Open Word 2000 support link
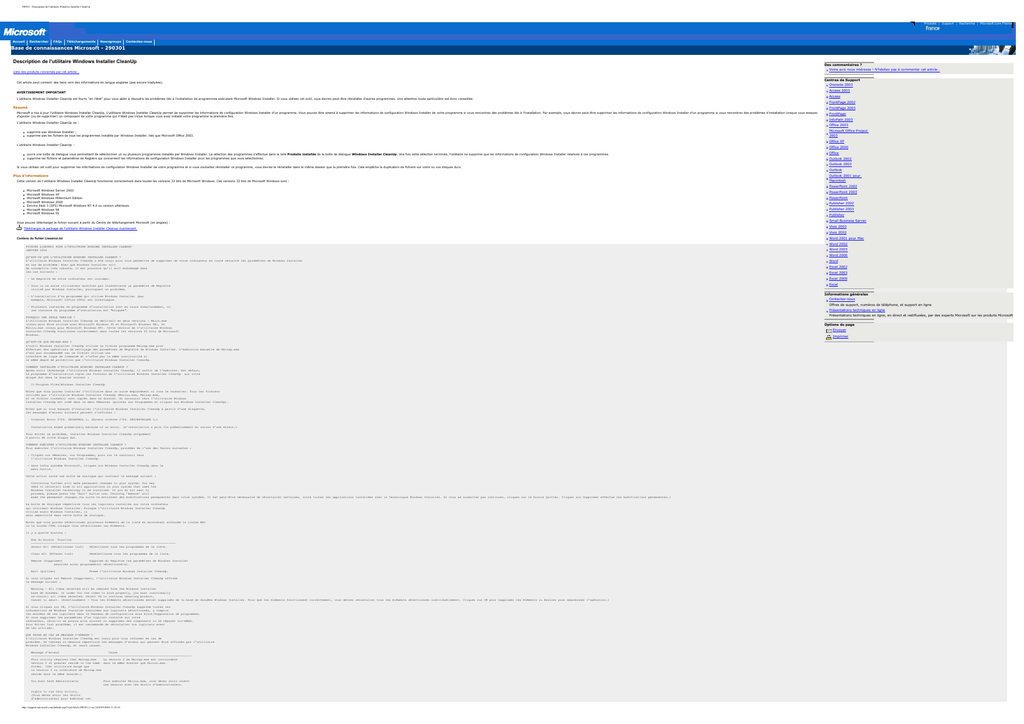Screen dimensions: 1024x724 838,255
